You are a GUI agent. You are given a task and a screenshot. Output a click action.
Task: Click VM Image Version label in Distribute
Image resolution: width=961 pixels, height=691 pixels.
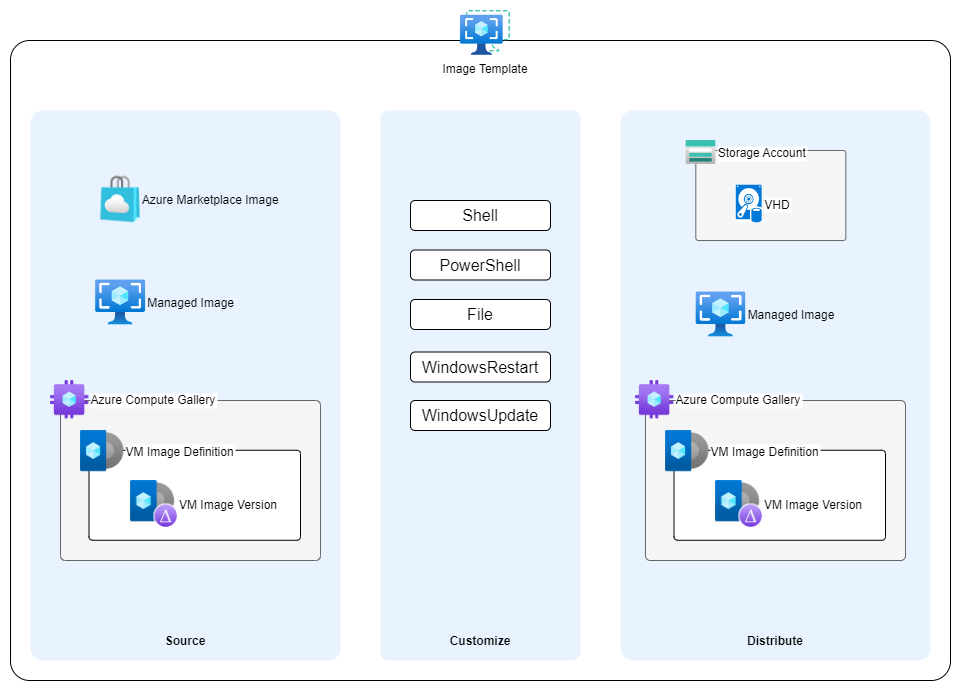pos(813,505)
